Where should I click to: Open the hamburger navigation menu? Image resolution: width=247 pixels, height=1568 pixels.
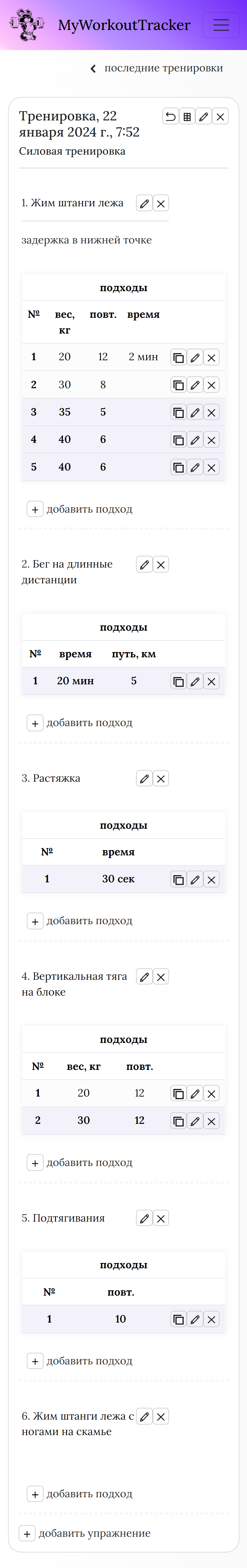pyautogui.click(x=221, y=25)
